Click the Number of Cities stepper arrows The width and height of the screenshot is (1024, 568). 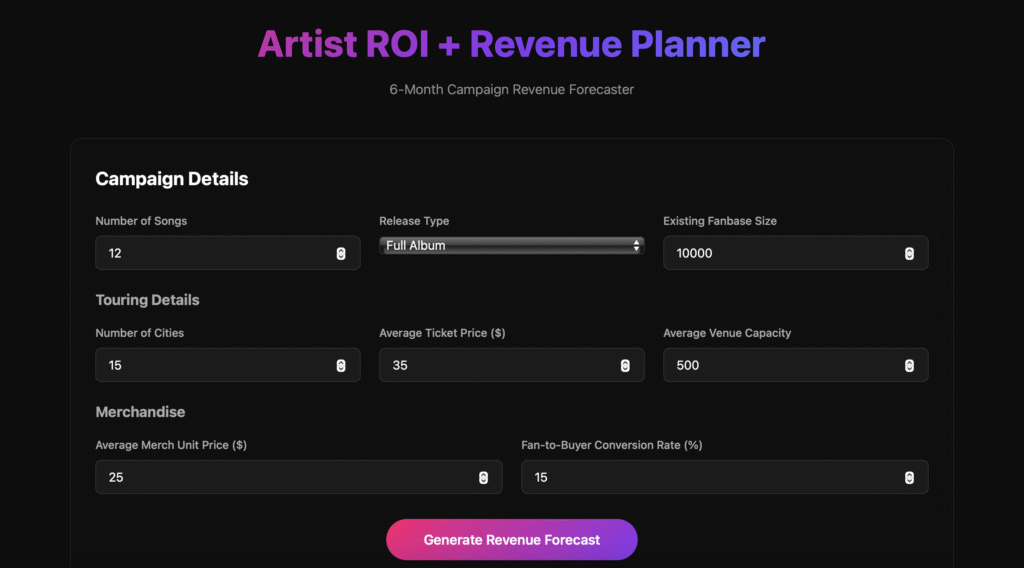coord(341,366)
